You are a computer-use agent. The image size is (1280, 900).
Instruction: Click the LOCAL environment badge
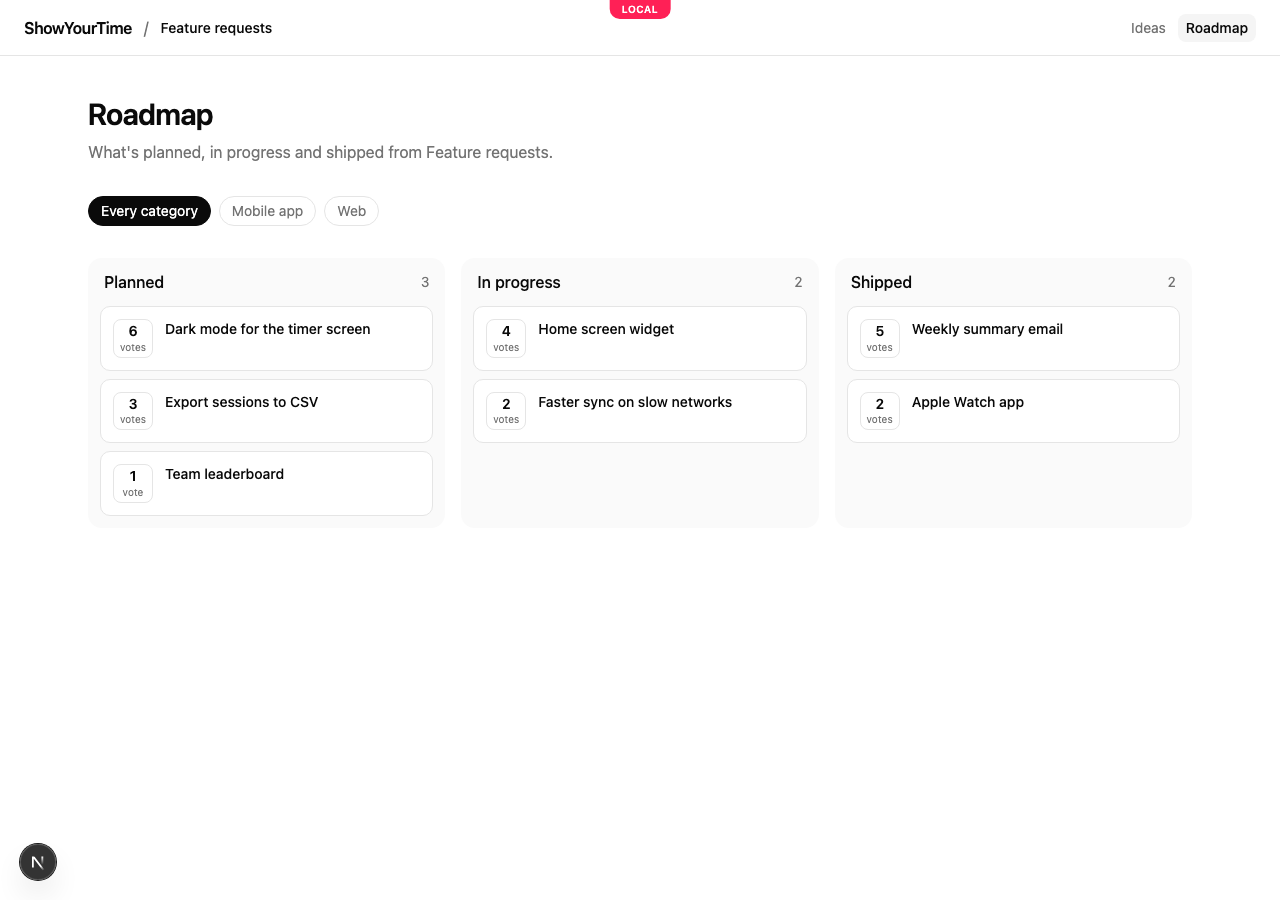pos(640,9)
